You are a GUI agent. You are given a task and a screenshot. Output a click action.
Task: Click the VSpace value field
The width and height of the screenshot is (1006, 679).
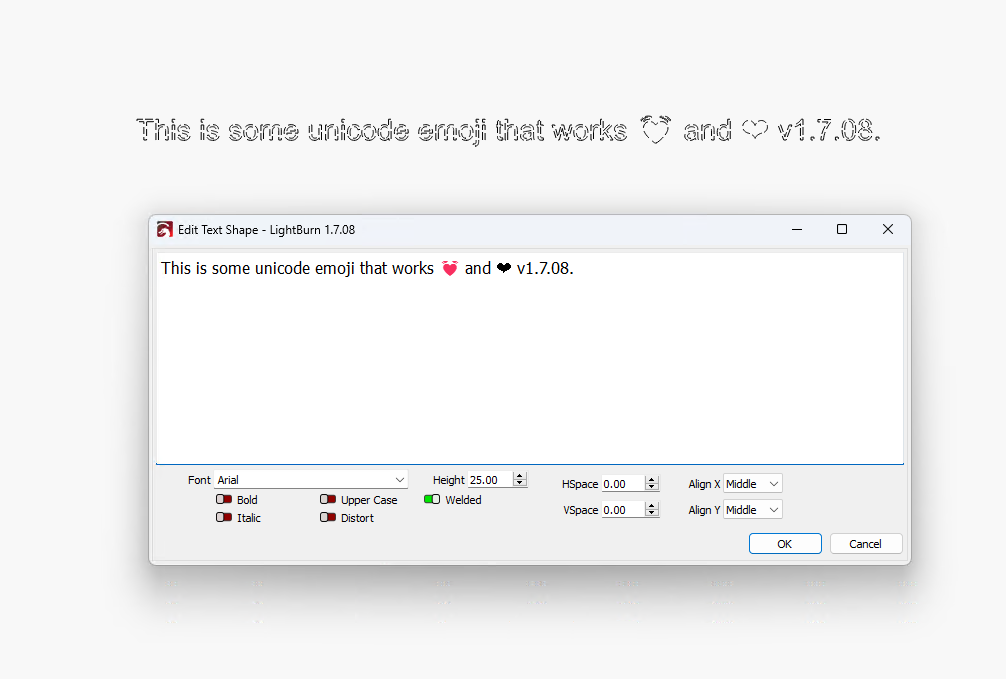pos(623,510)
